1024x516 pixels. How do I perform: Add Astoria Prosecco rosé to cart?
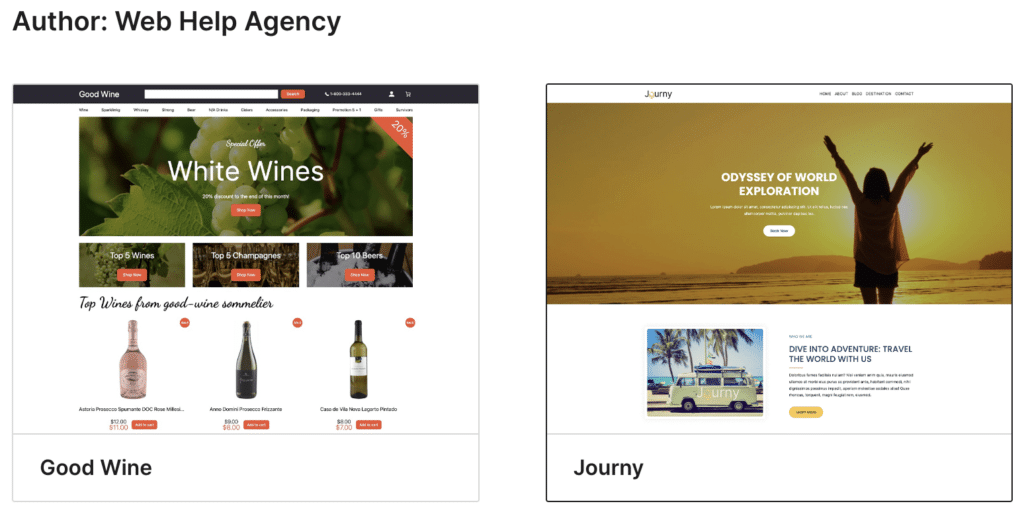[x=144, y=425]
